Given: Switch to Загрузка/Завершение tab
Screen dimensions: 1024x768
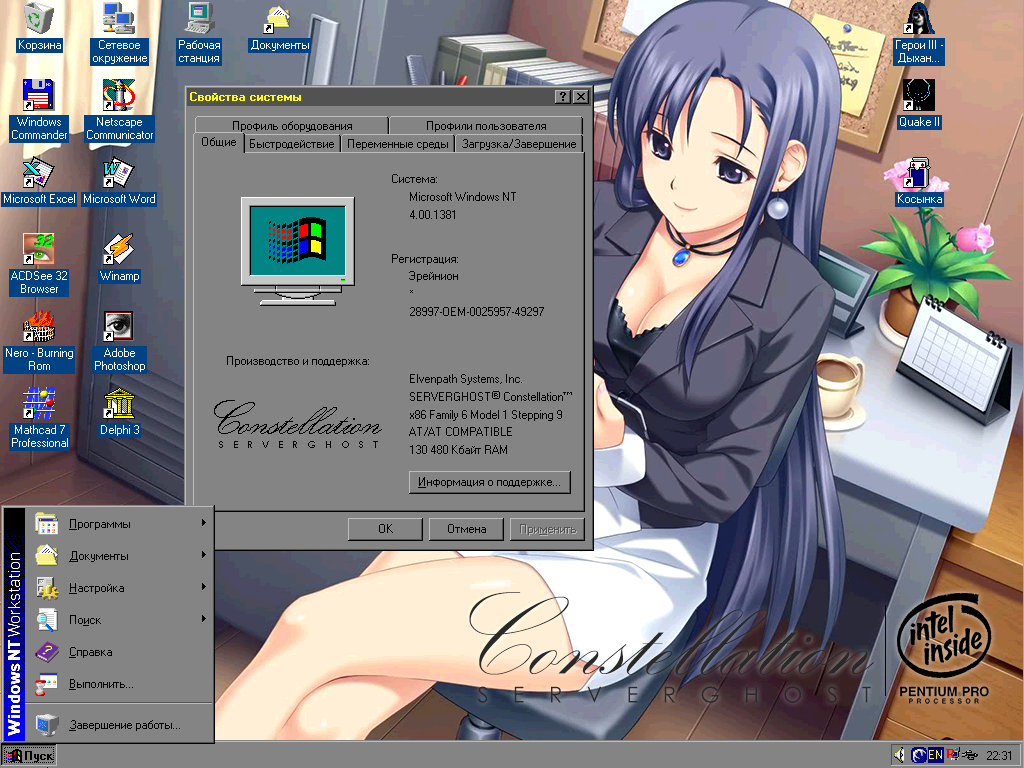Looking at the screenshot, I should tap(519, 144).
